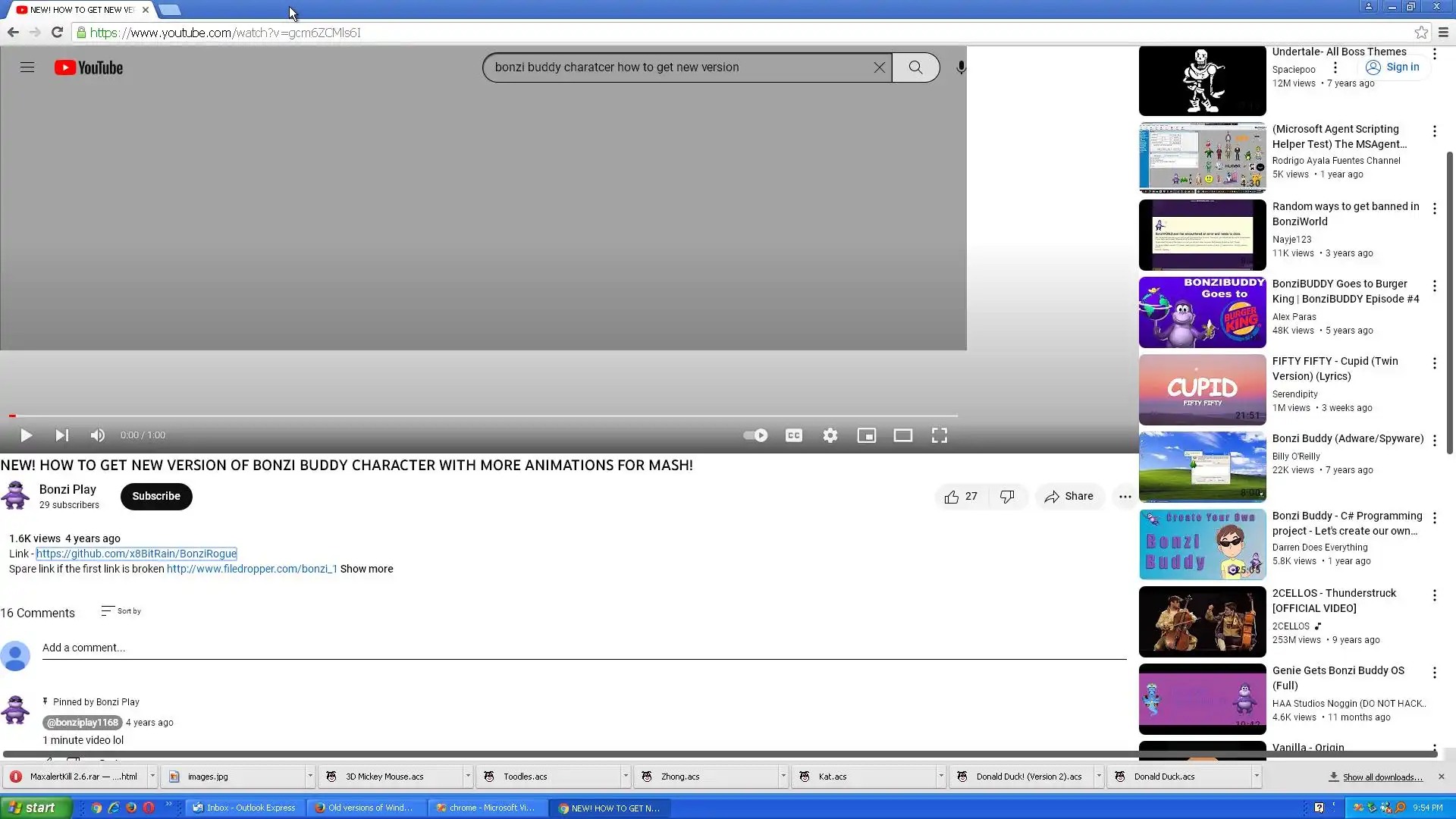Expand description with Show more
This screenshot has height=819, width=1456.
click(x=366, y=569)
